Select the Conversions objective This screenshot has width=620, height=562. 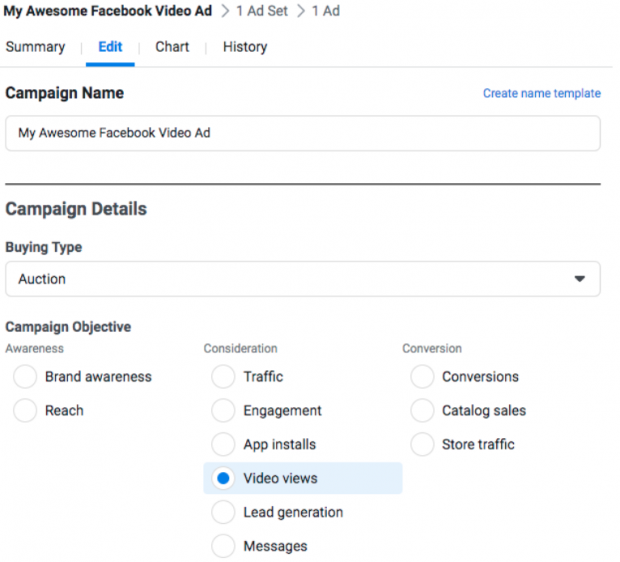click(x=422, y=377)
